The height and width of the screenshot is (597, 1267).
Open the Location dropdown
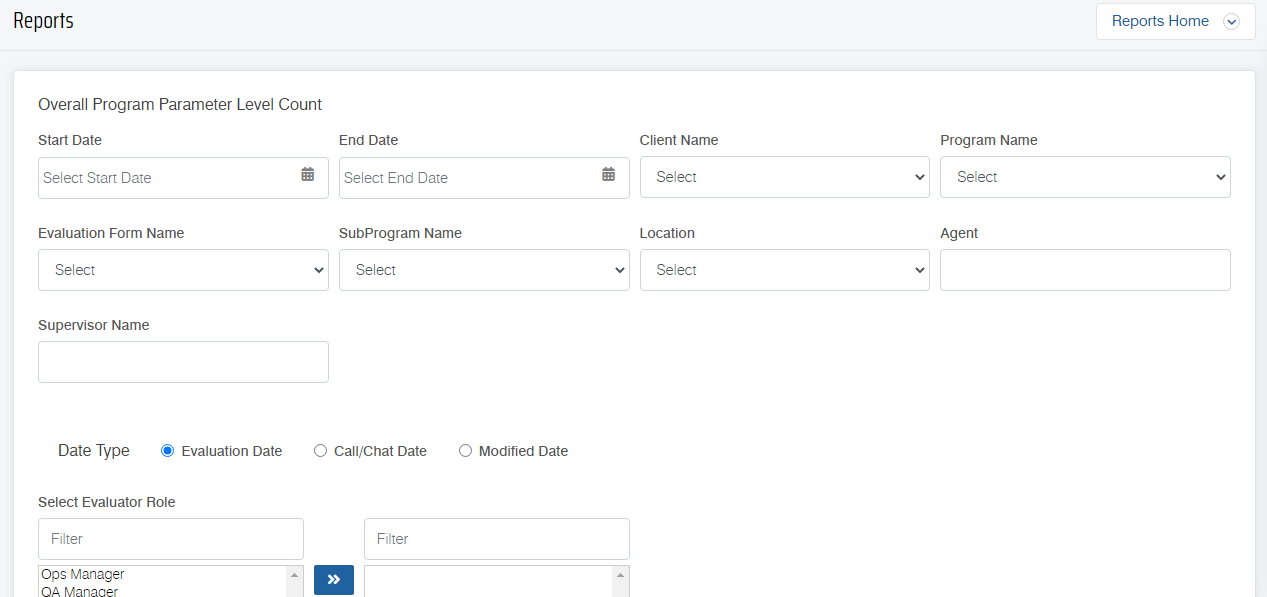[x=785, y=270]
